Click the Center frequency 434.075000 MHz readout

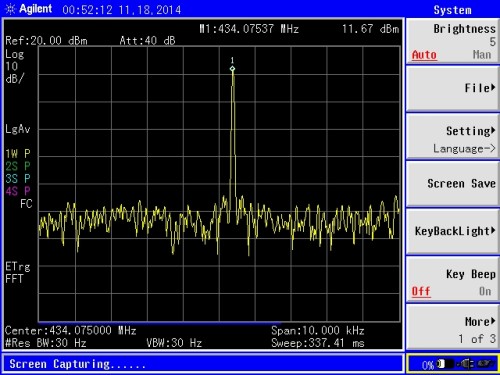[71, 330]
